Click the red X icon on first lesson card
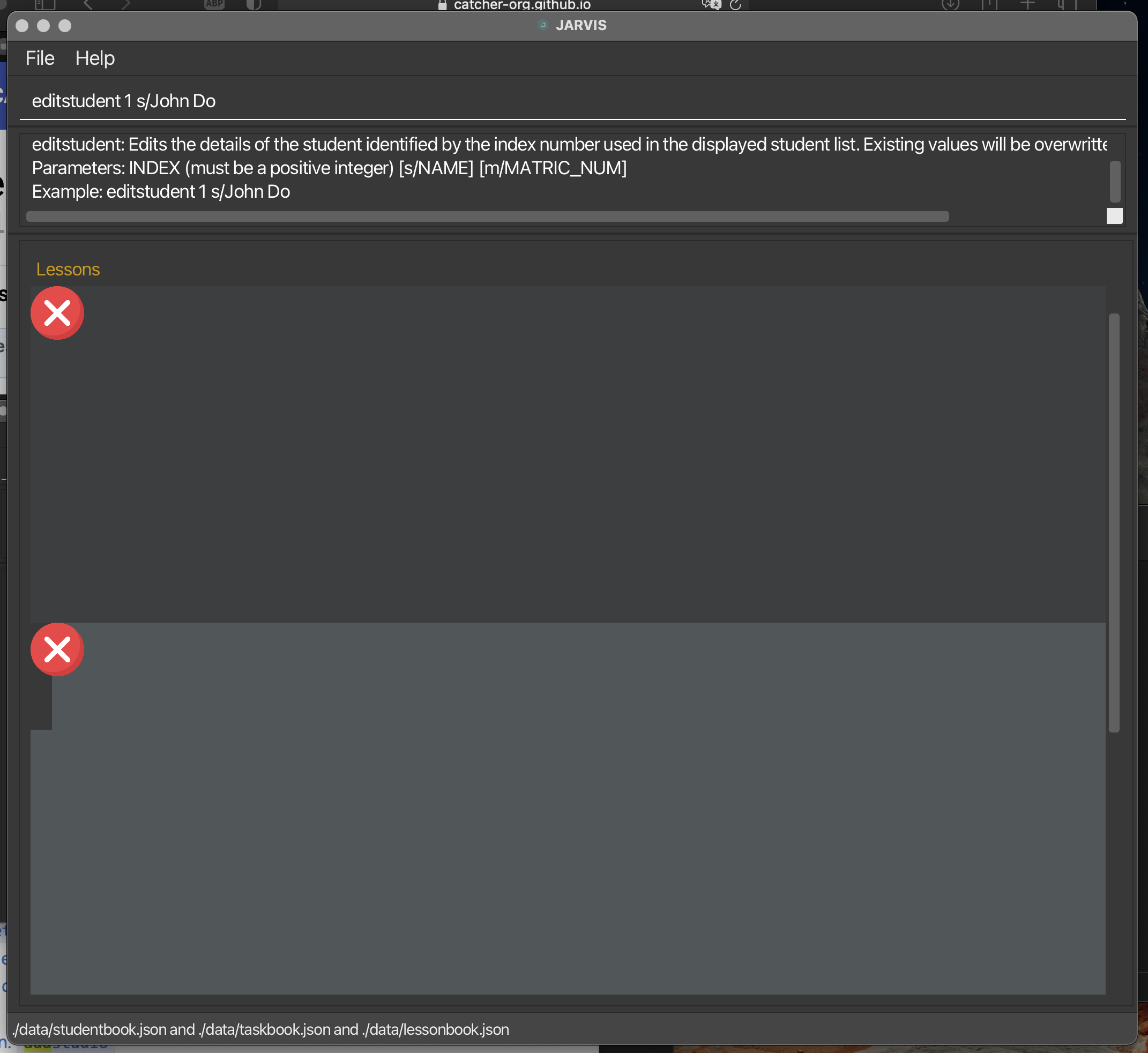1148x1053 pixels. pyautogui.click(x=57, y=313)
